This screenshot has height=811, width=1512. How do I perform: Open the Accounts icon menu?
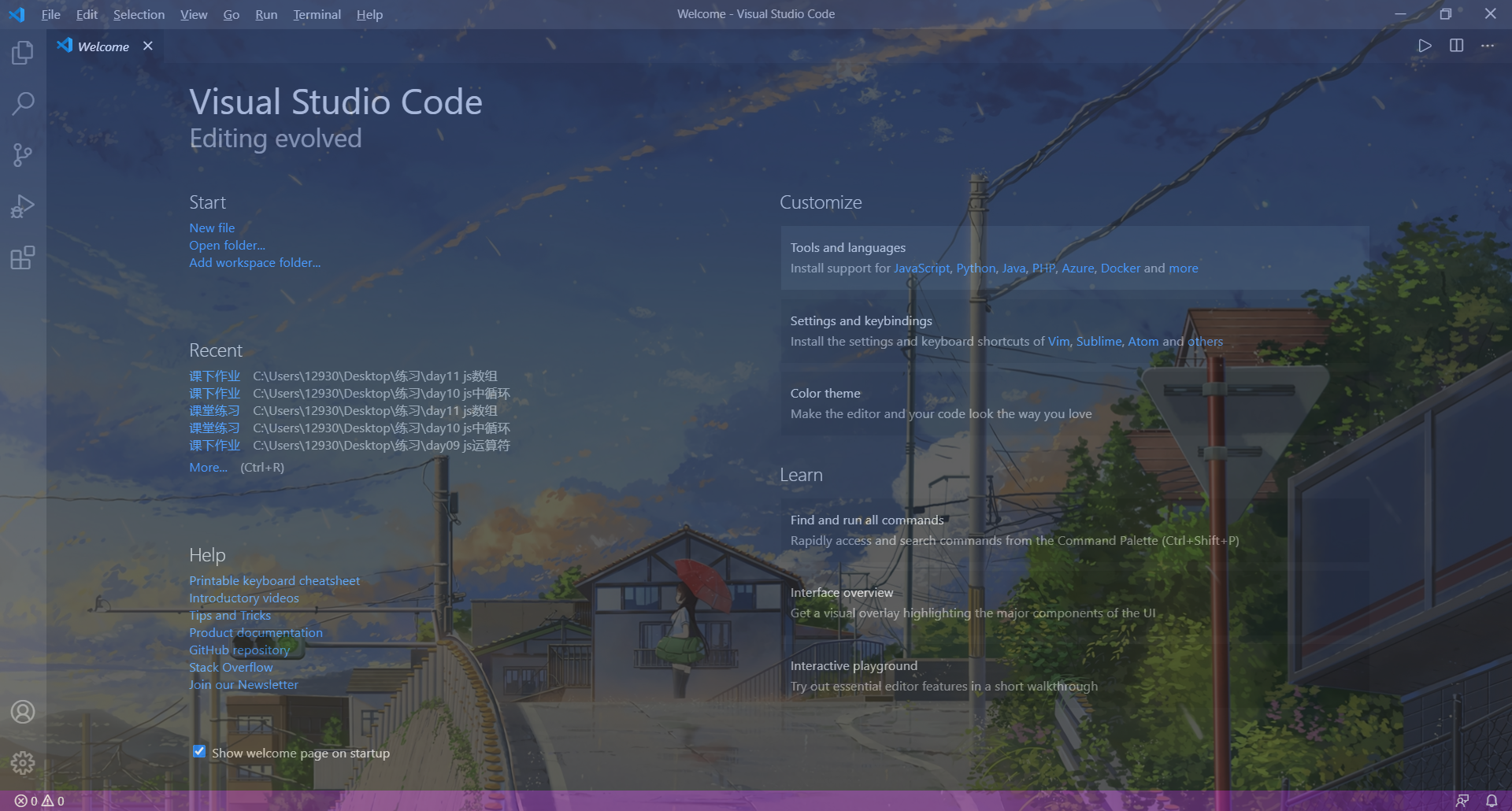point(23,711)
